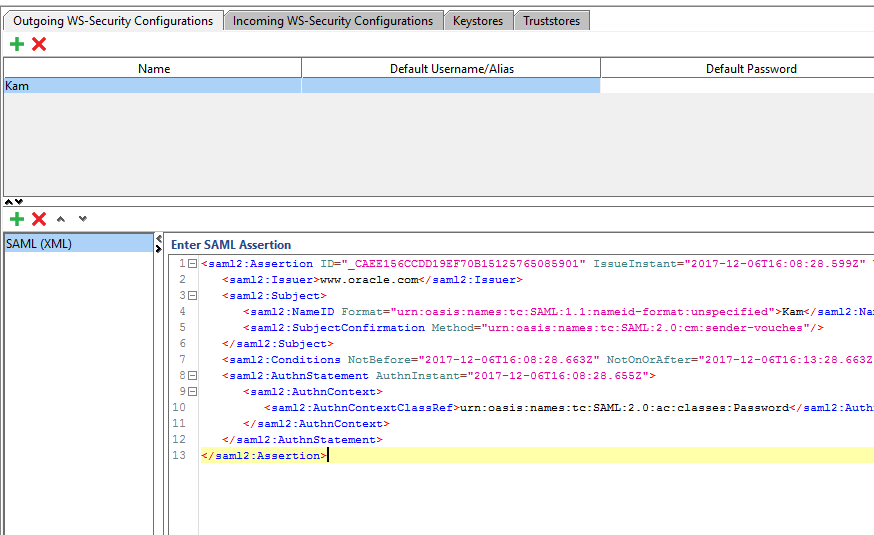
Task: Collapse the saml2:AuthnStatement fold on line 8
Action: pyautogui.click(x=192, y=376)
